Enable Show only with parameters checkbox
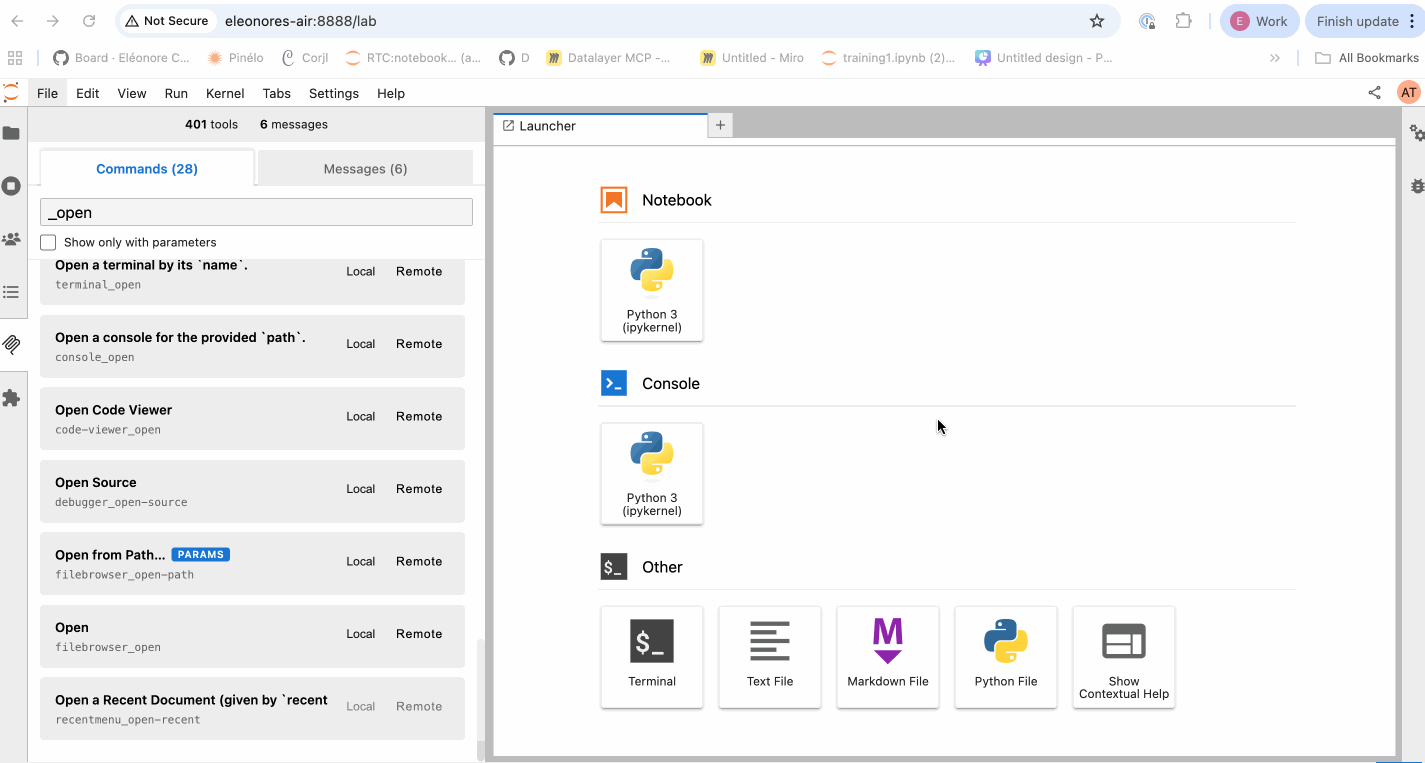The width and height of the screenshot is (1425, 763). point(48,242)
